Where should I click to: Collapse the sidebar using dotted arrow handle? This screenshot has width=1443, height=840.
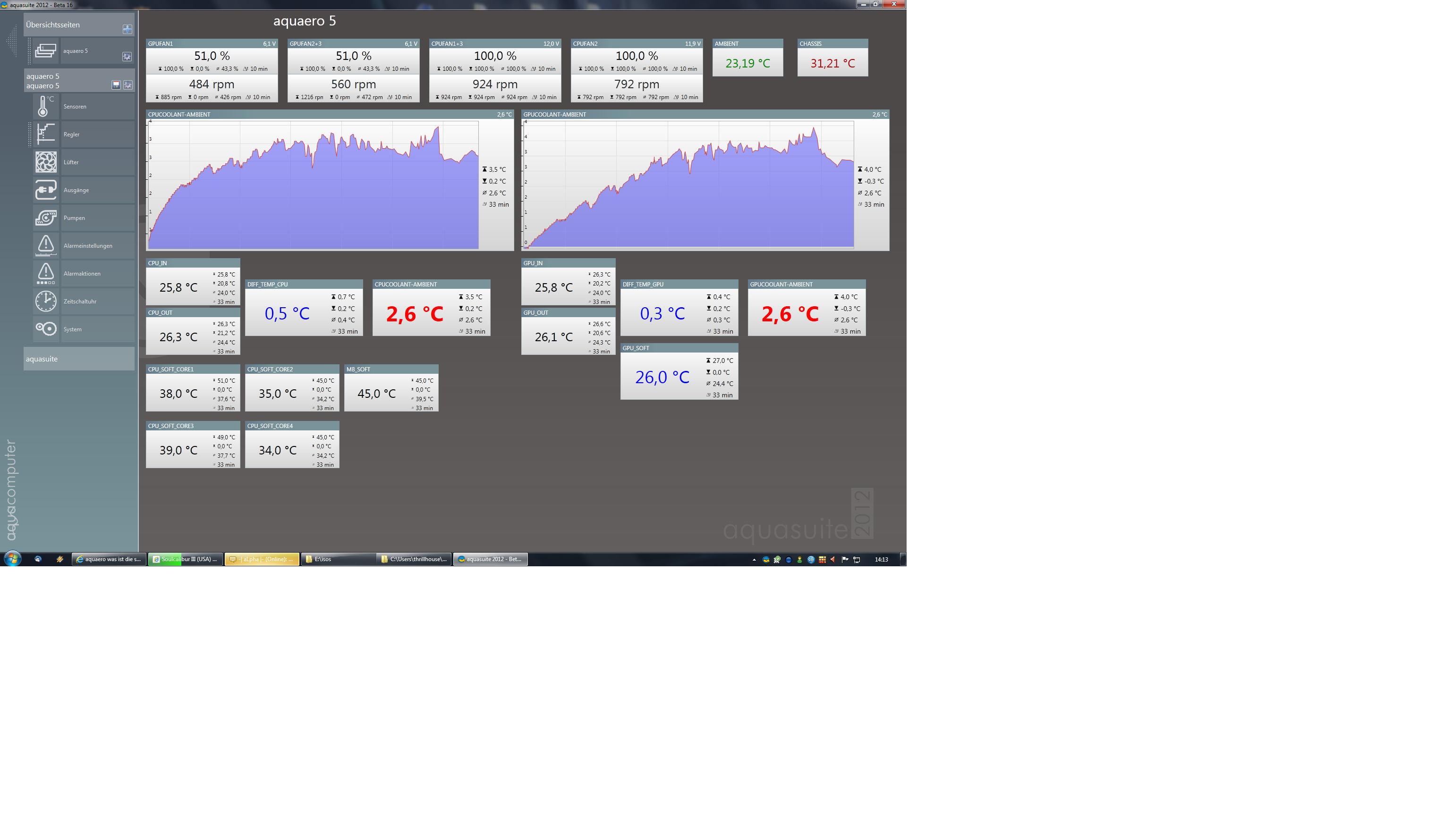coord(11,41)
